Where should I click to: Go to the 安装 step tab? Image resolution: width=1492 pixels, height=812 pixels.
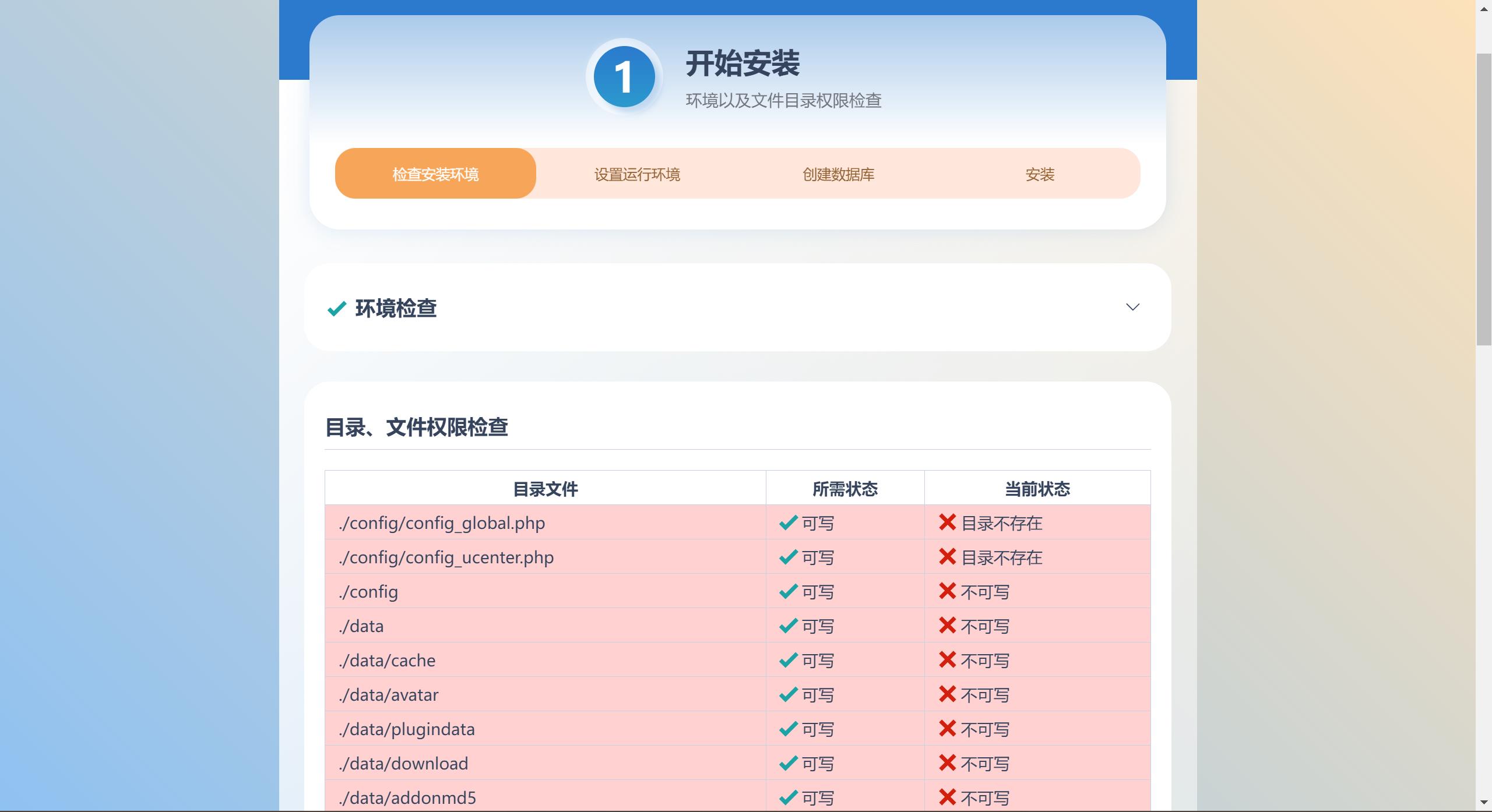(1040, 174)
